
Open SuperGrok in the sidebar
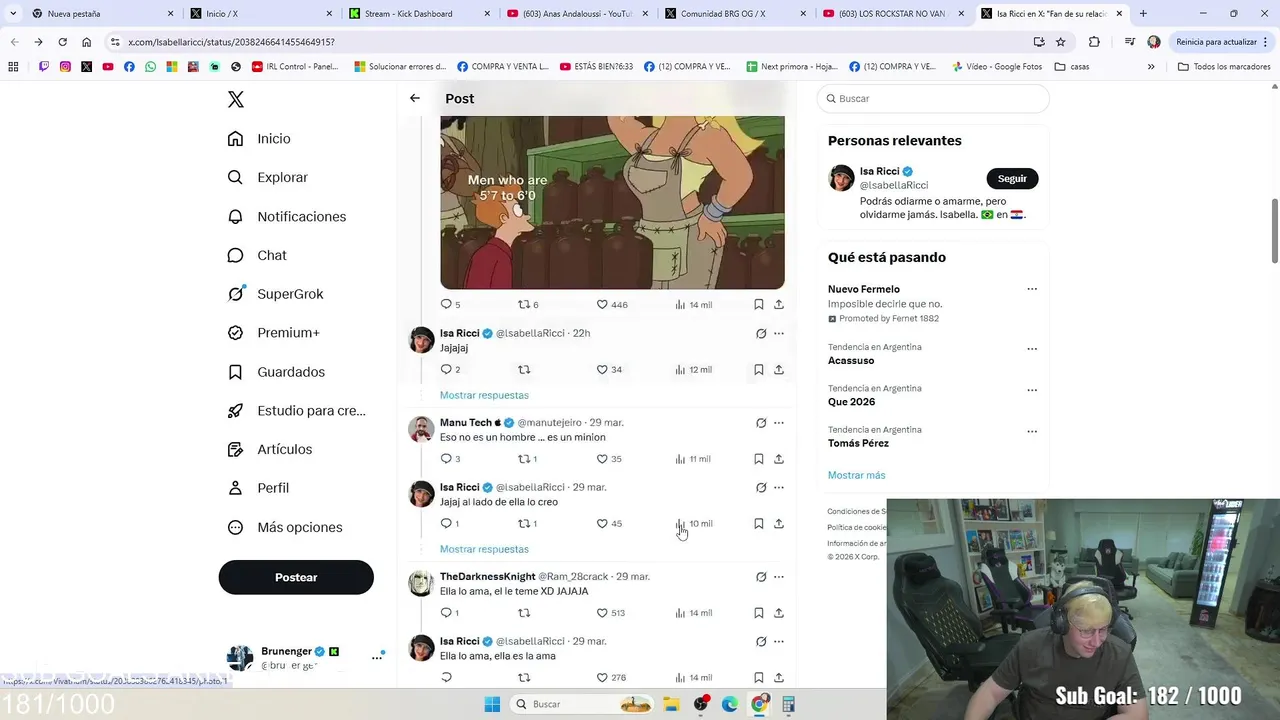tap(275, 294)
